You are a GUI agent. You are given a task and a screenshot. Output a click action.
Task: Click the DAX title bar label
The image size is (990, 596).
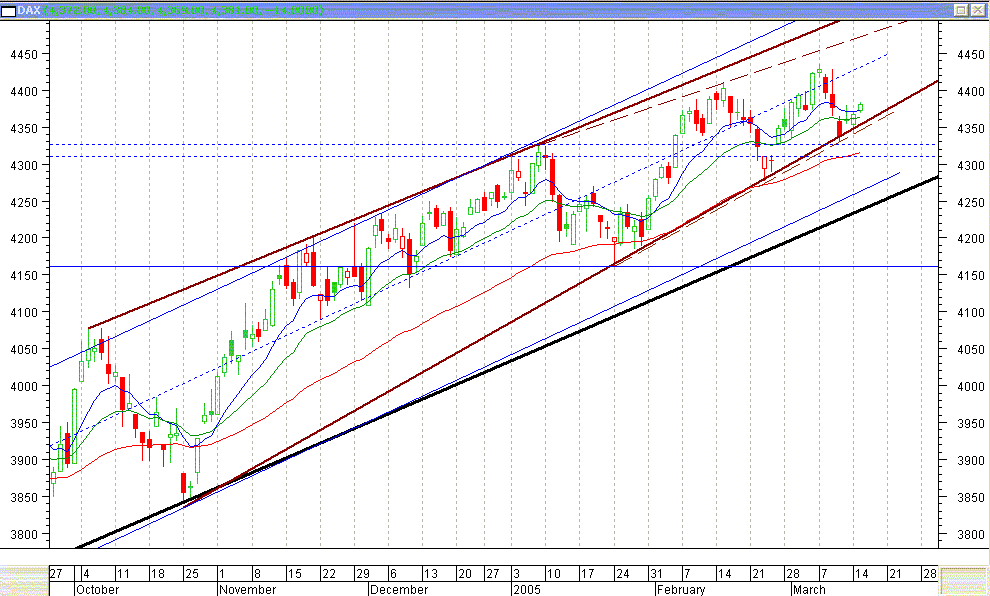pos(28,8)
